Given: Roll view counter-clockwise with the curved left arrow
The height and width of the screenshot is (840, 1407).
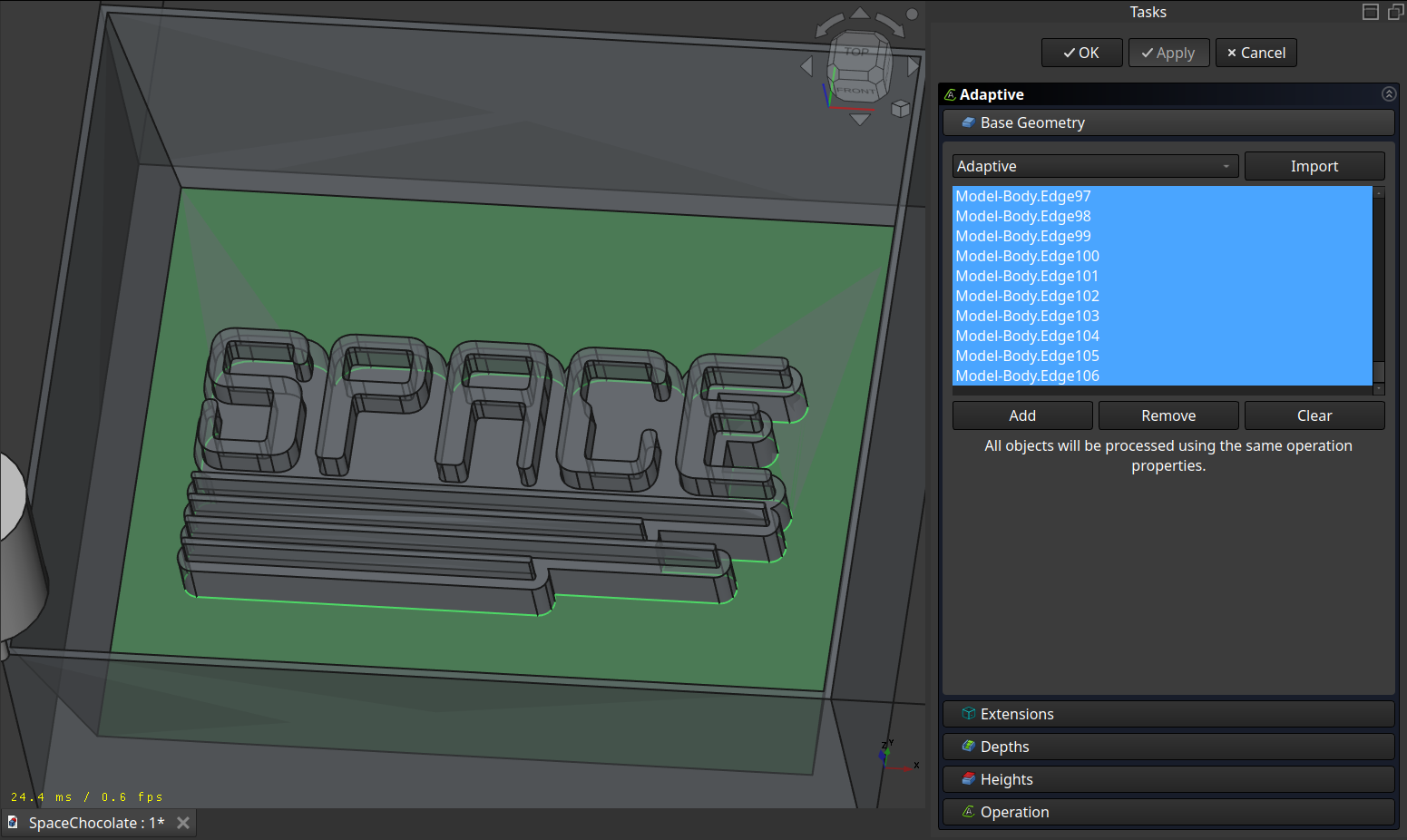Looking at the screenshot, I should (x=830, y=25).
